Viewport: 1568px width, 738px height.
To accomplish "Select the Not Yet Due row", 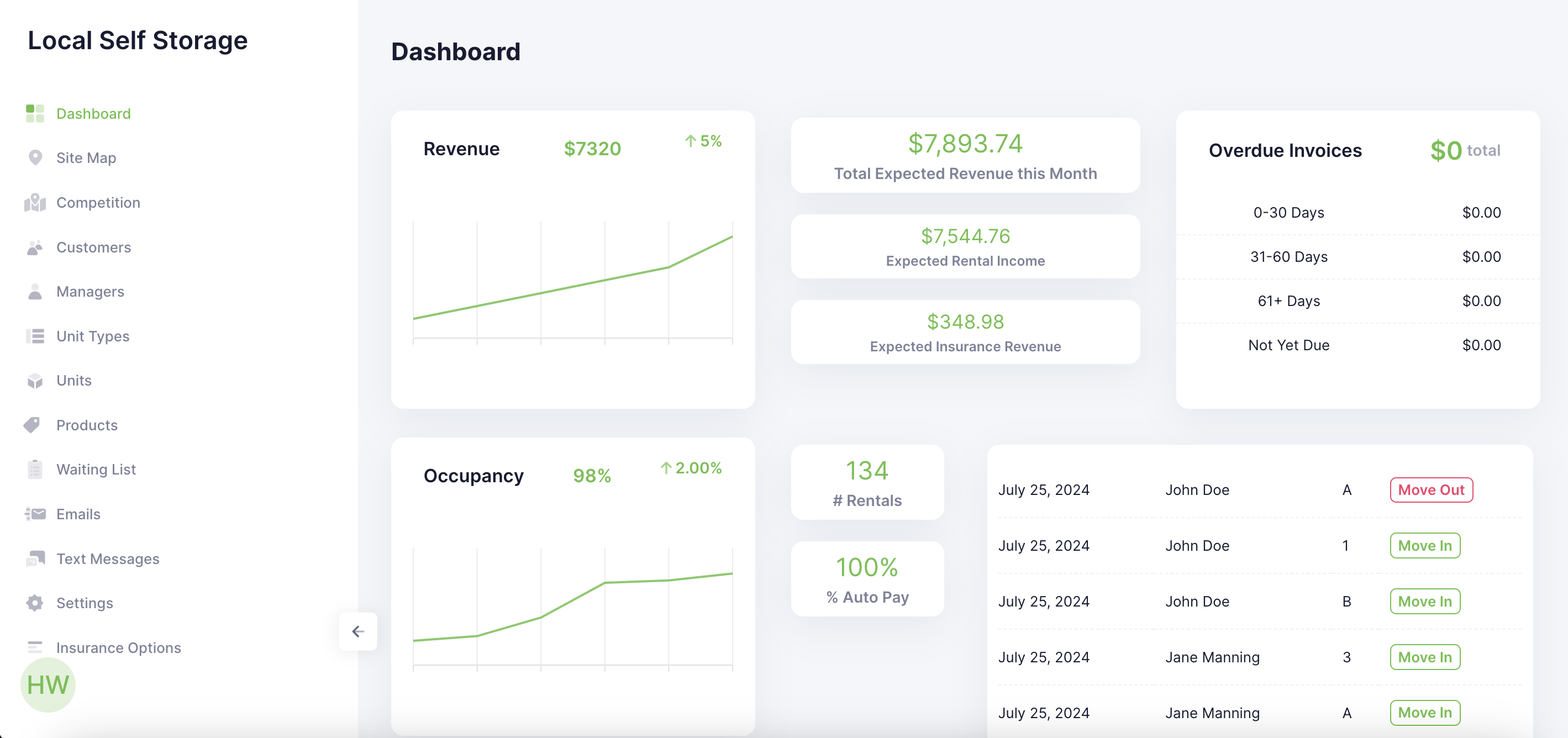I will pyautogui.click(x=1358, y=345).
